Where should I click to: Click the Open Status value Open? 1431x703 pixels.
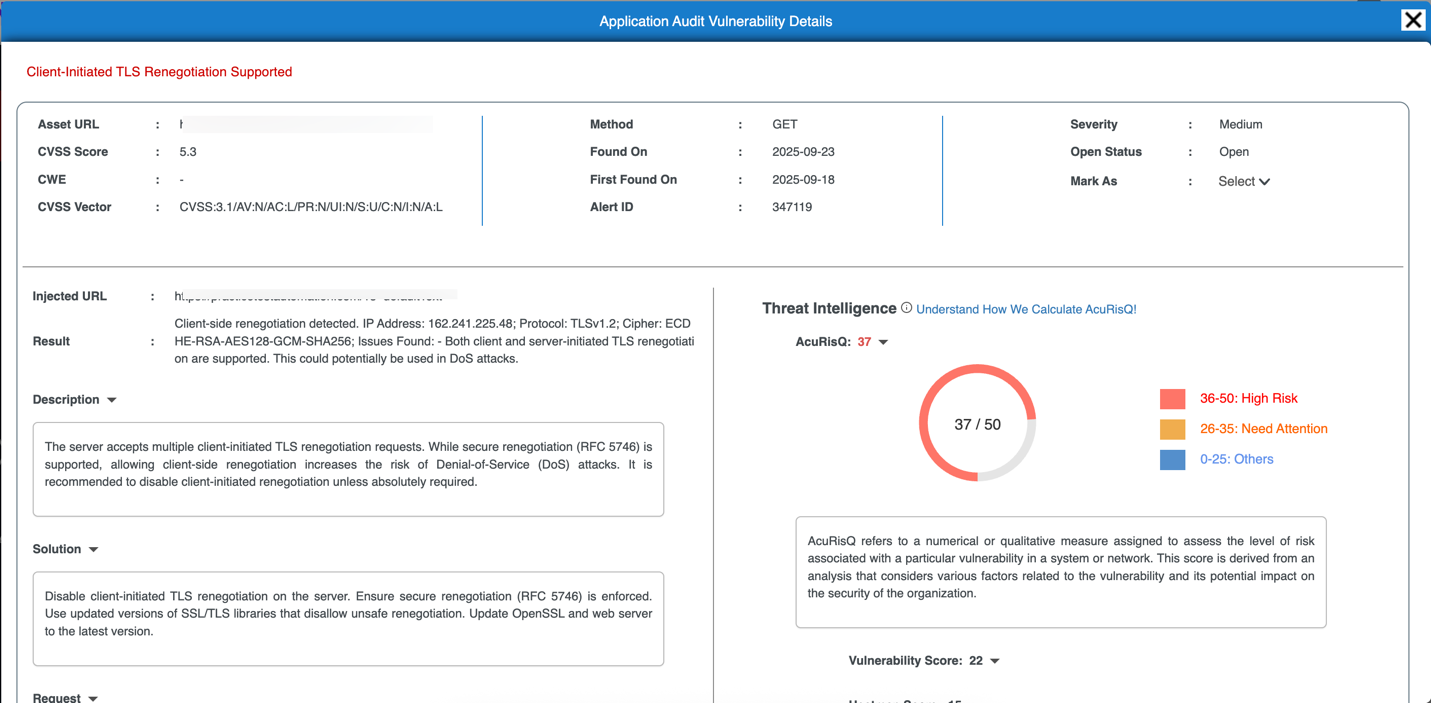[1234, 151]
